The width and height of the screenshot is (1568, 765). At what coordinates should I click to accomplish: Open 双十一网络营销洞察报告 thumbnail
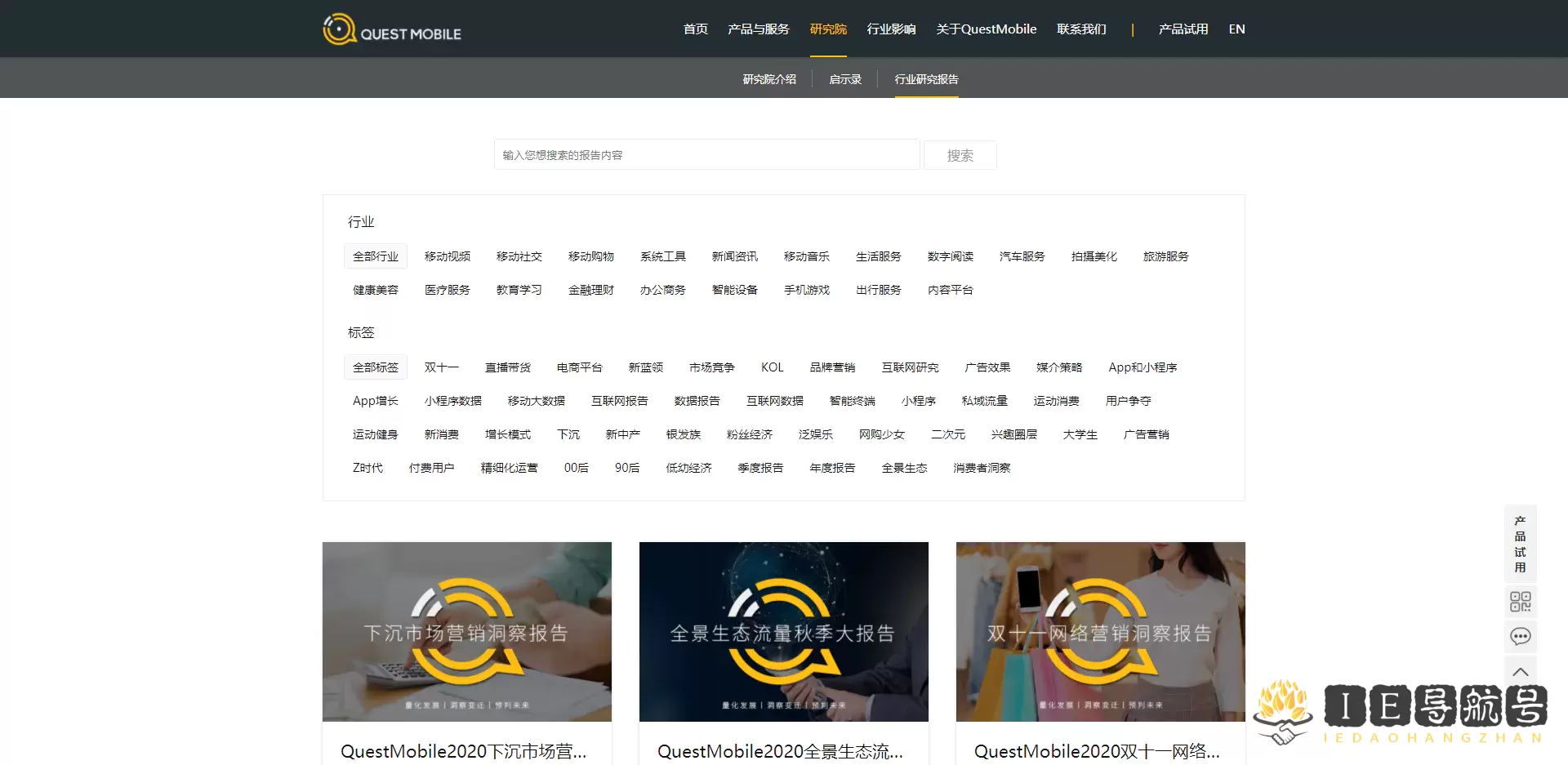pyautogui.click(x=1101, y=632)
